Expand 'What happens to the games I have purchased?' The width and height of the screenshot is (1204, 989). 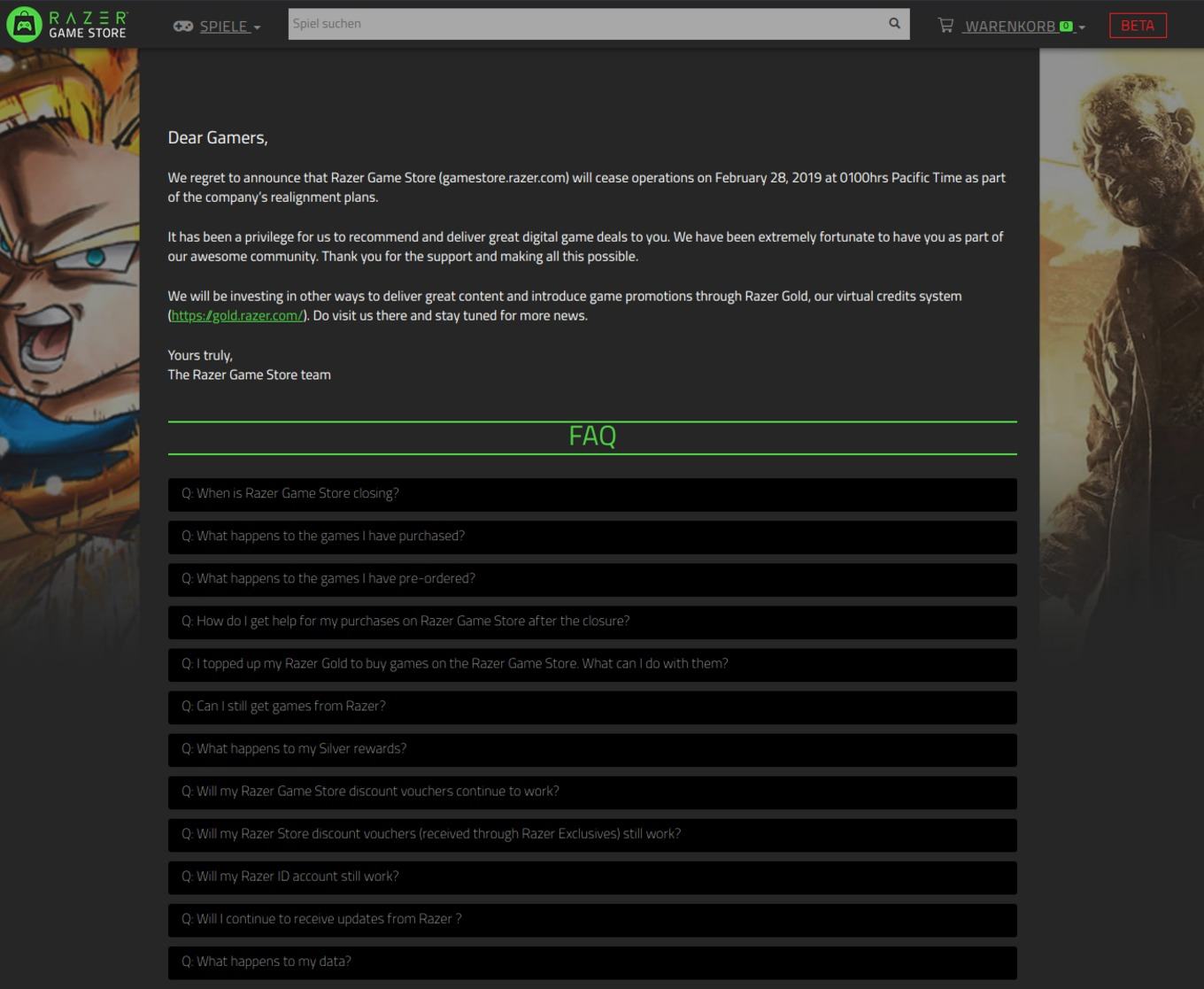592,537
